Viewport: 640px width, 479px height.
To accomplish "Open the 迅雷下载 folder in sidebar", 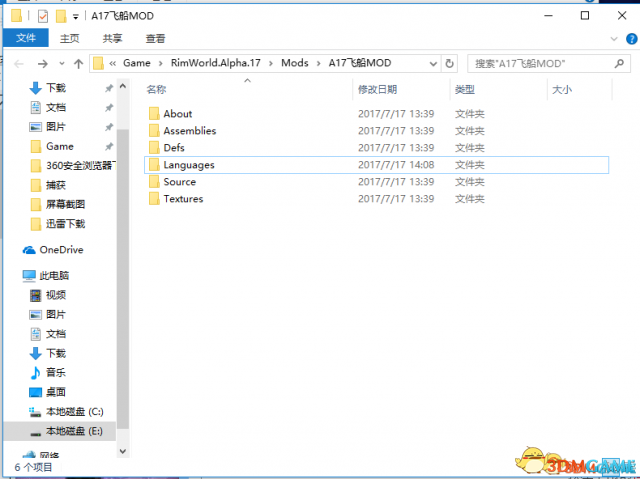I will pos(65,224).
